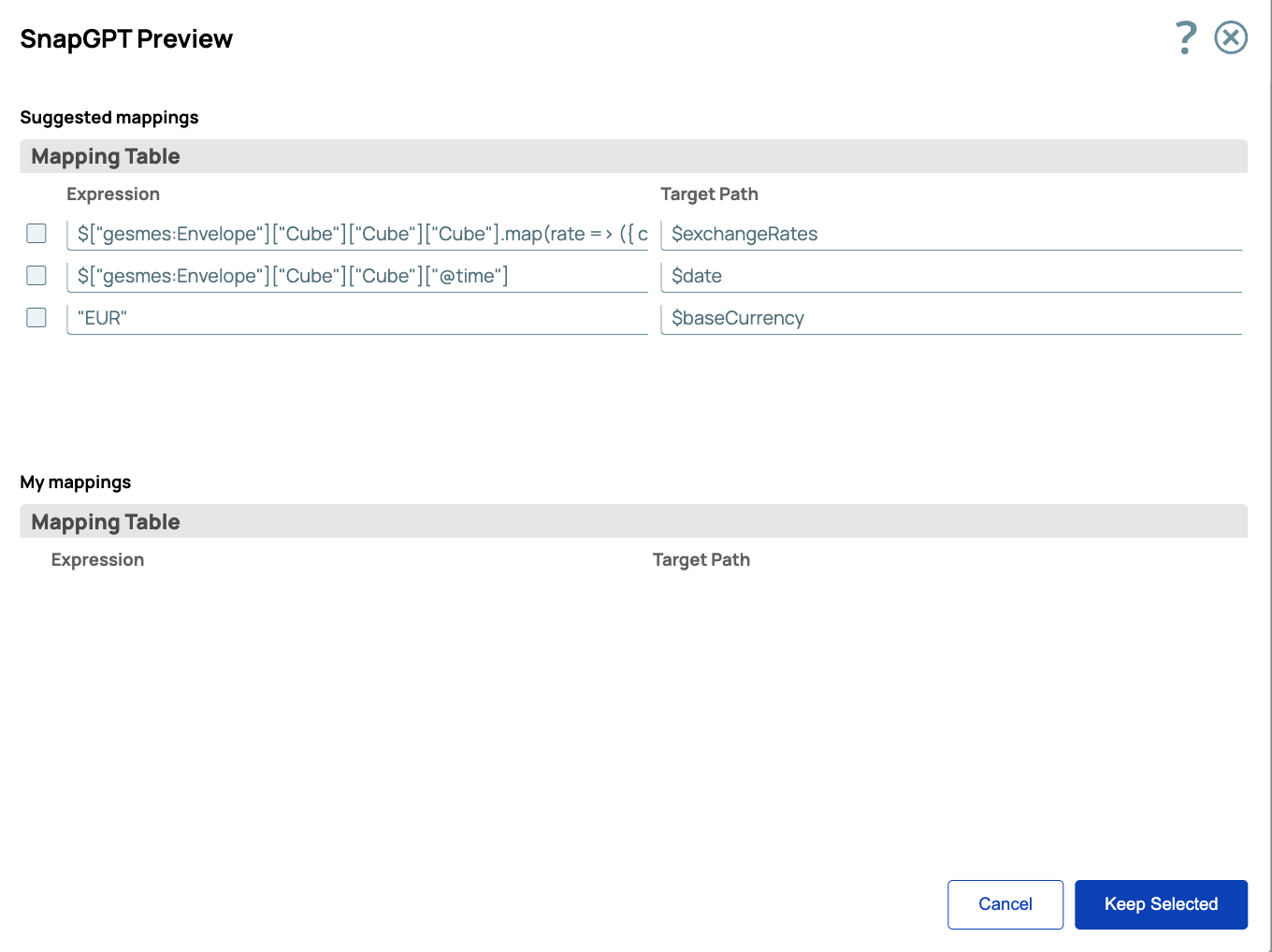Click the Suggested mappings section label
This screenshot has height=952, width=1272.
tap(109, 117)
